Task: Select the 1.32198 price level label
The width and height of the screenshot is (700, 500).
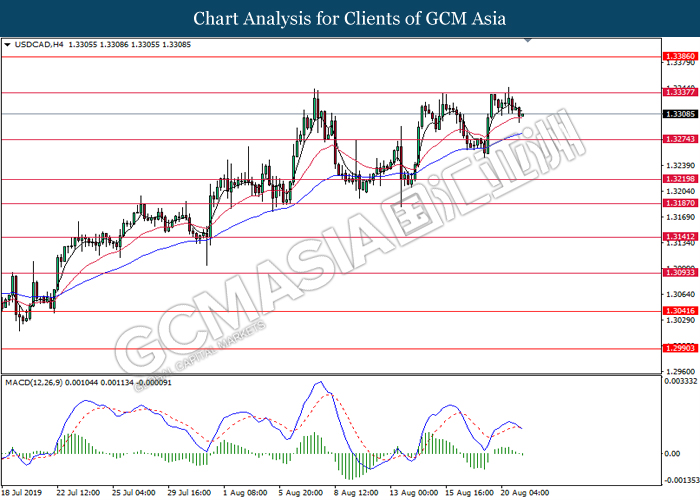Action: click(x=680, y=179)
